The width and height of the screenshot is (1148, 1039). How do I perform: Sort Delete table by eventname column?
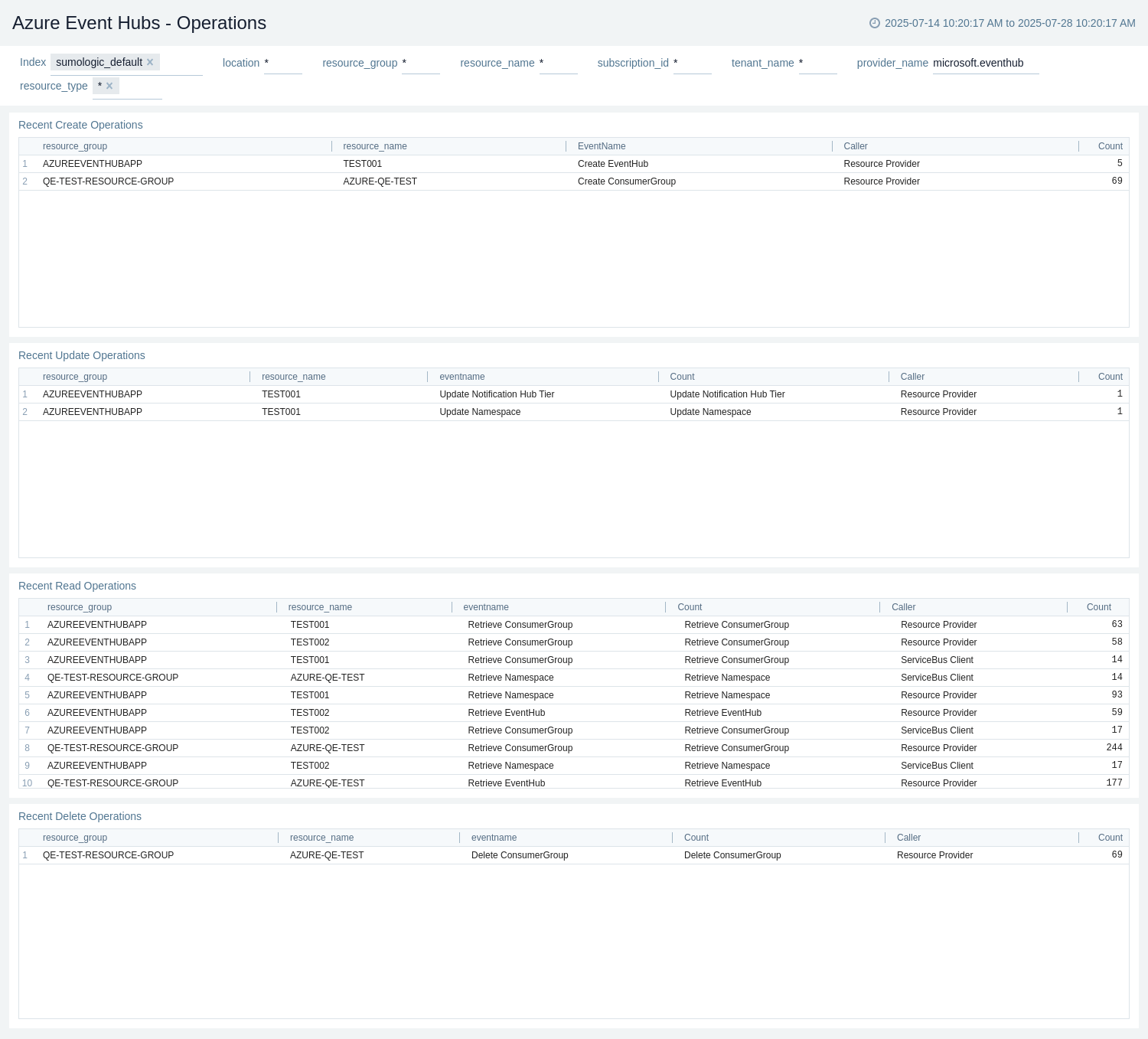pyautogui.click(x=494, y=838)
